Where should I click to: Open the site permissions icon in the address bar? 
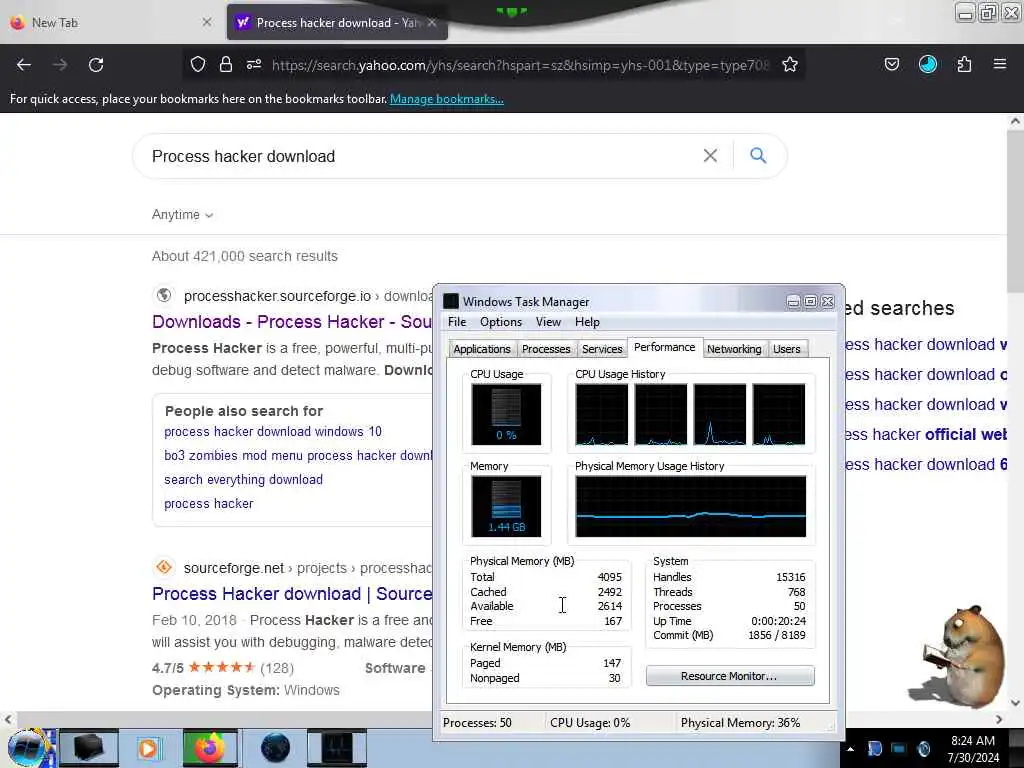point(254,64)
